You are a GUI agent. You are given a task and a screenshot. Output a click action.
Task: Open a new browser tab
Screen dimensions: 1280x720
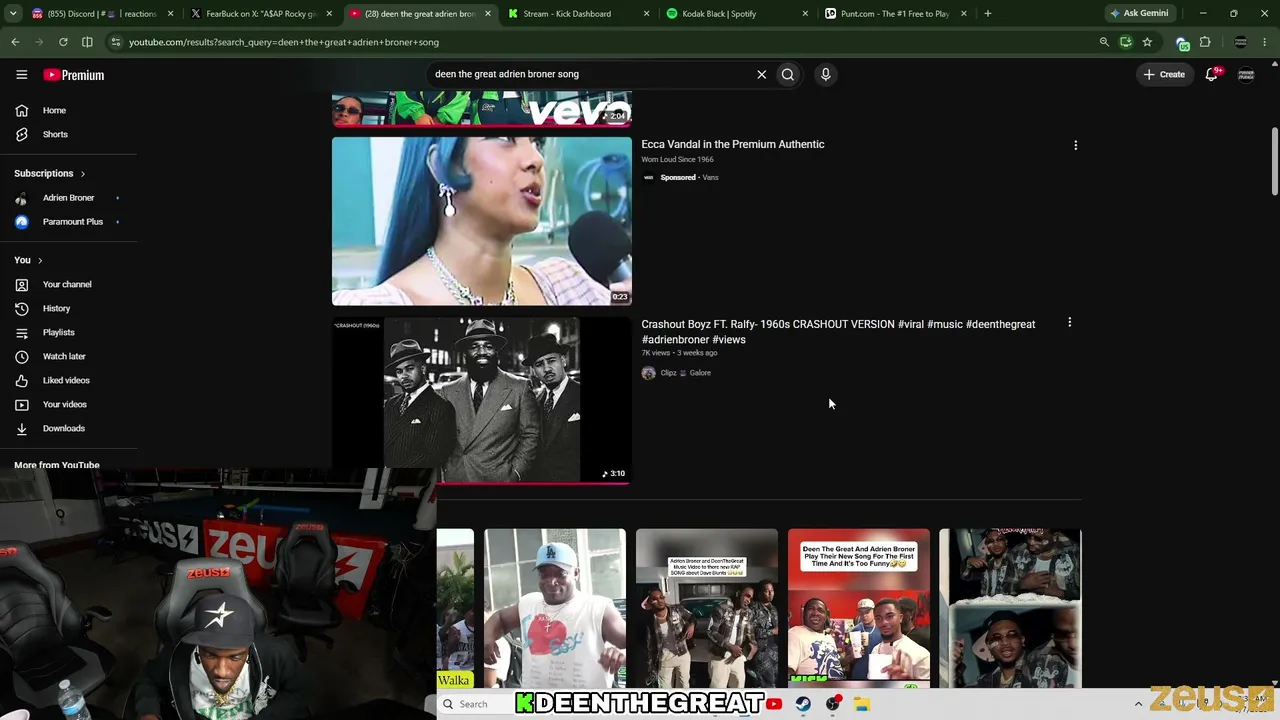[x=987, y=14]
